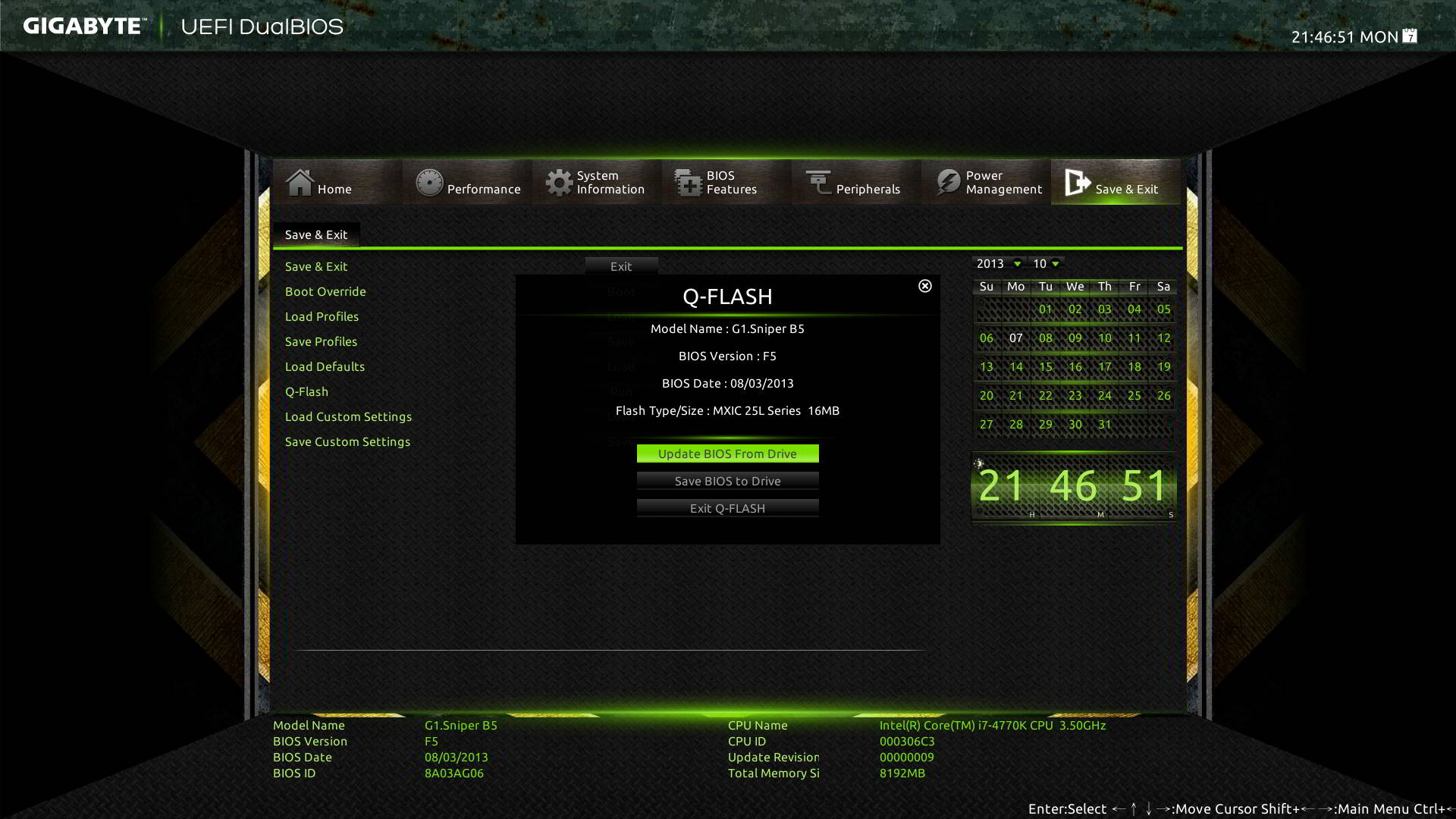Image resolution: width=1456 pixels, height=819 pixels.
Task: Go to System Information tab label
Action: (x=610, y=182)
